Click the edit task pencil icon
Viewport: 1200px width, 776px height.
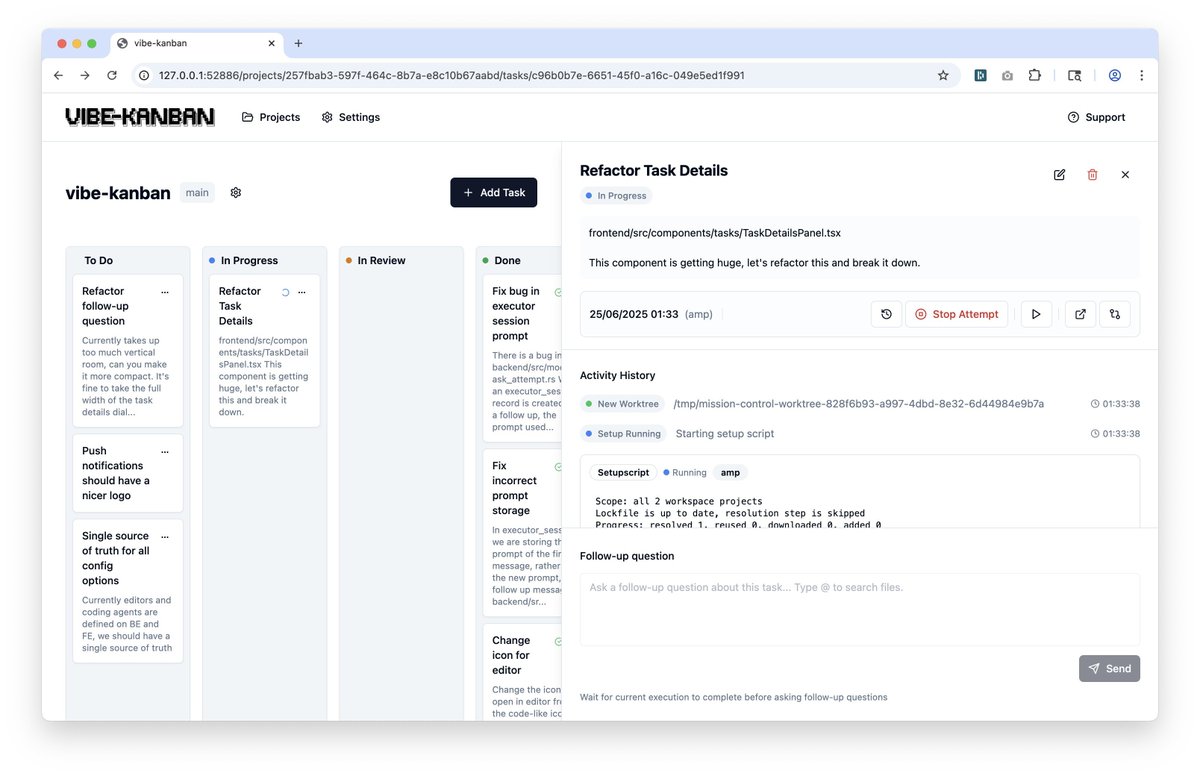1059,175
